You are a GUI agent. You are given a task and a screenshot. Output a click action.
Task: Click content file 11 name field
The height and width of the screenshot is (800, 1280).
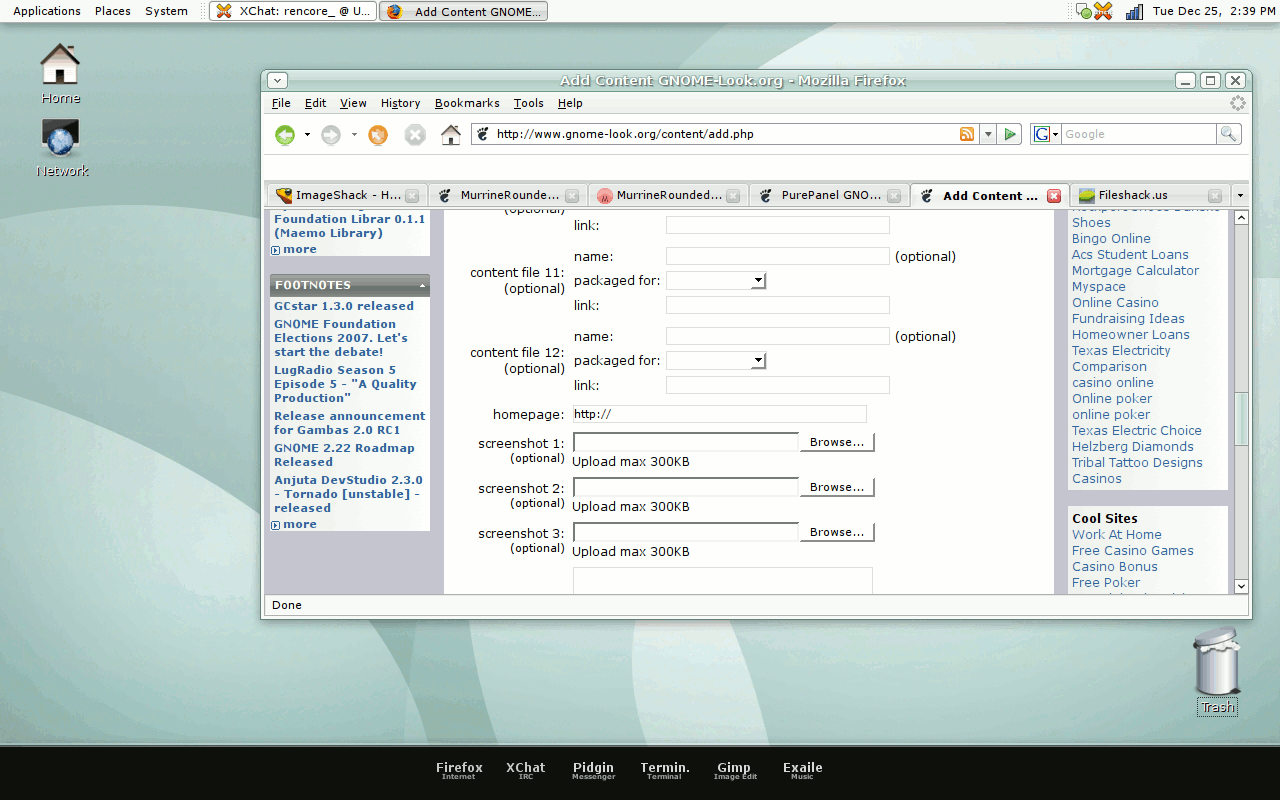click(x=777, y=256)
